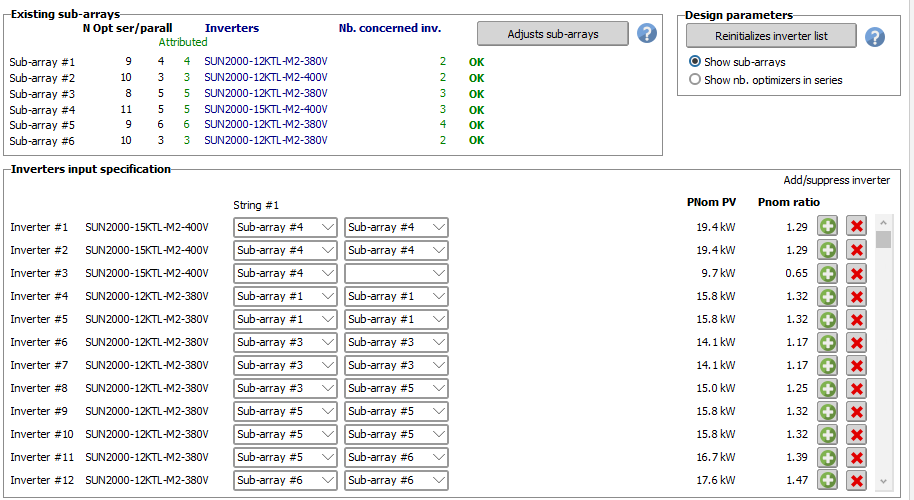The height and width of the screenshot is (500, 914).
Task: Click the 17.6 kW PNom PV value
Action: (716, 480)
